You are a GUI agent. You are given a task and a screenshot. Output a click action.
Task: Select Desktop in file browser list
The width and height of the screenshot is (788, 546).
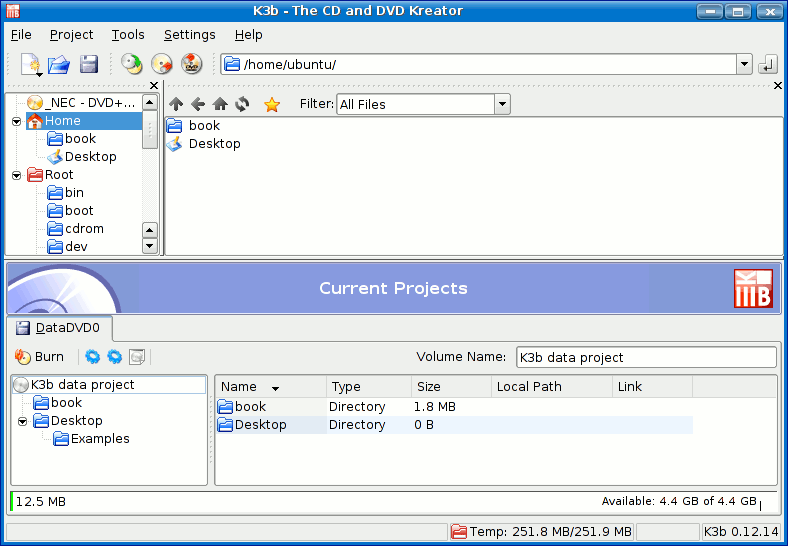tap(204, 144)
